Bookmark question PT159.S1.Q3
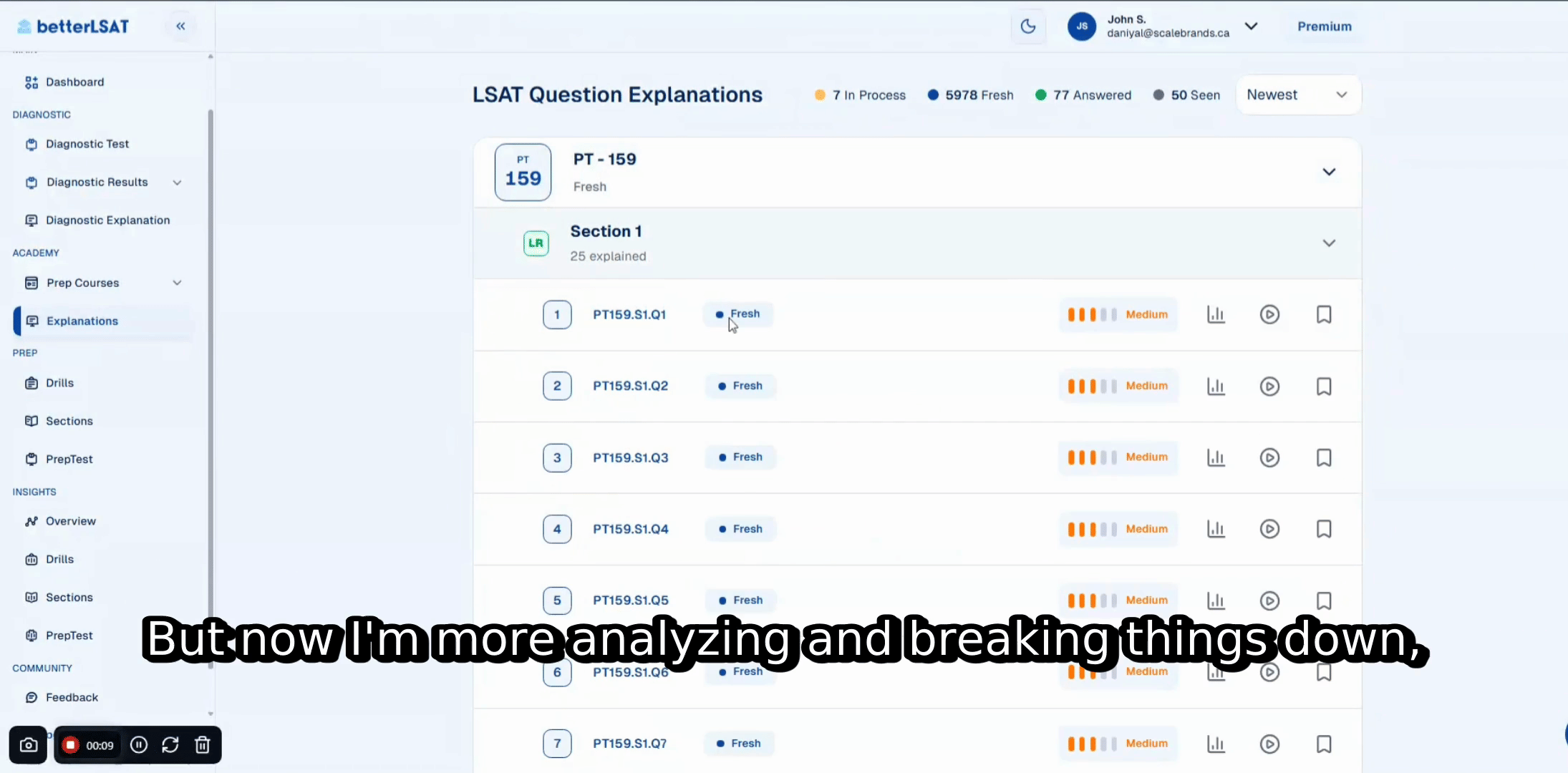Screen dimensions: 1568x773 [1324, 457]
